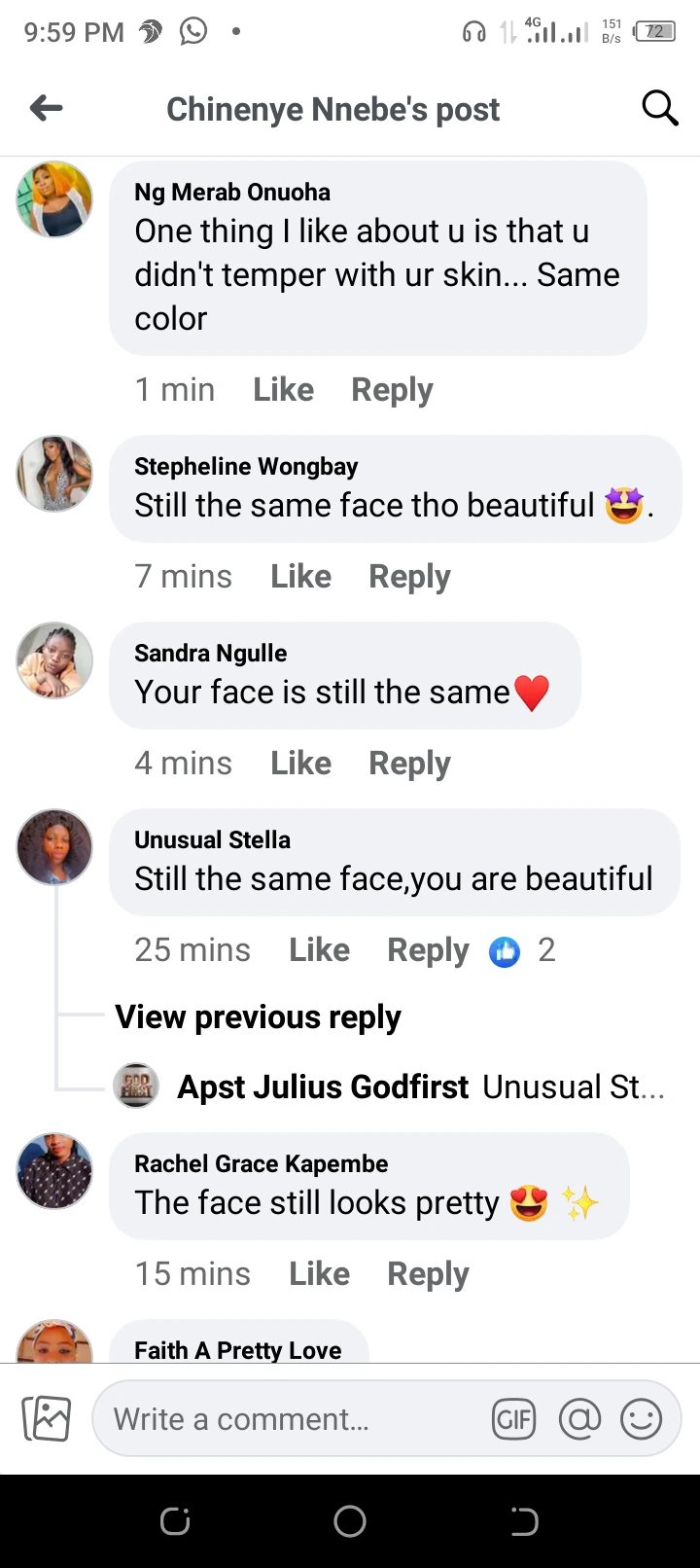Like Sandra Ngulle's comment
The image size is (700, 1568).
coord(300,764)
